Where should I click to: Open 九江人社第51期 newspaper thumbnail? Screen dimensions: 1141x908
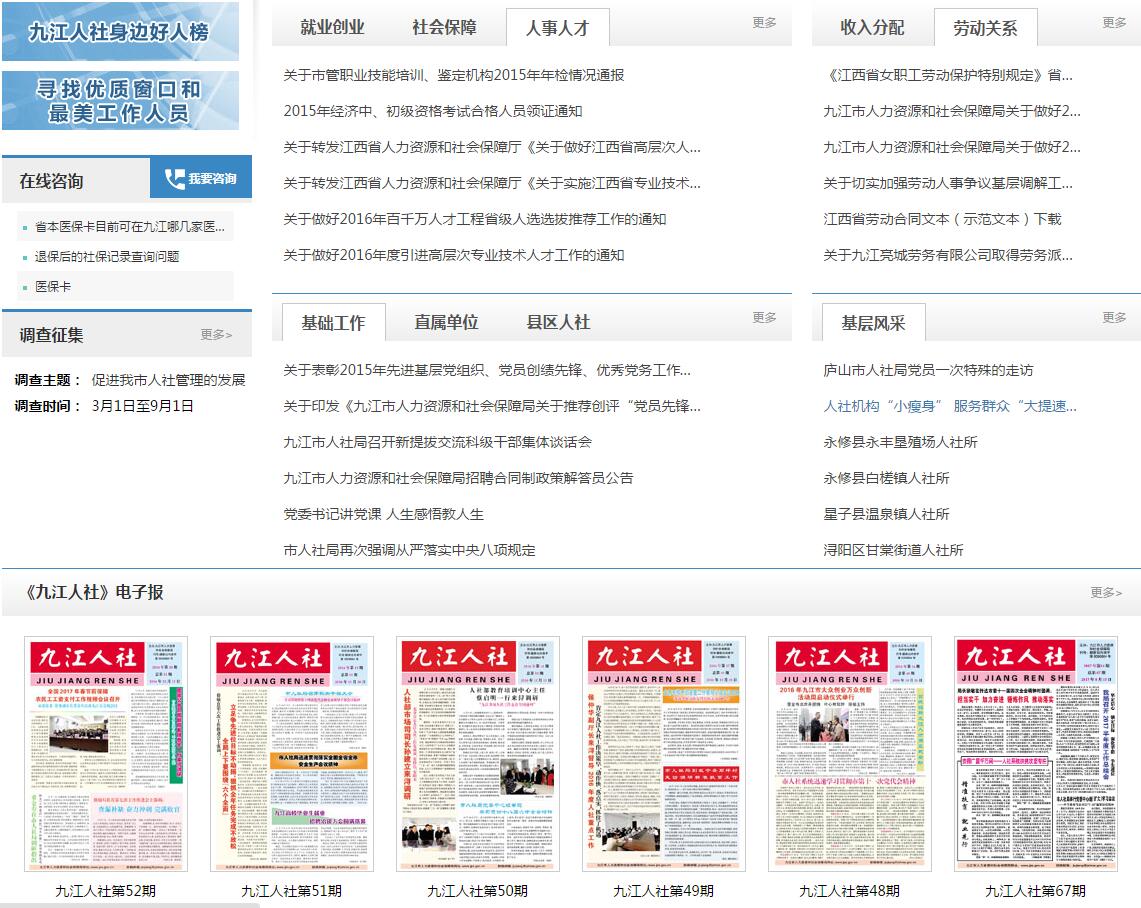tap(292, 754)
